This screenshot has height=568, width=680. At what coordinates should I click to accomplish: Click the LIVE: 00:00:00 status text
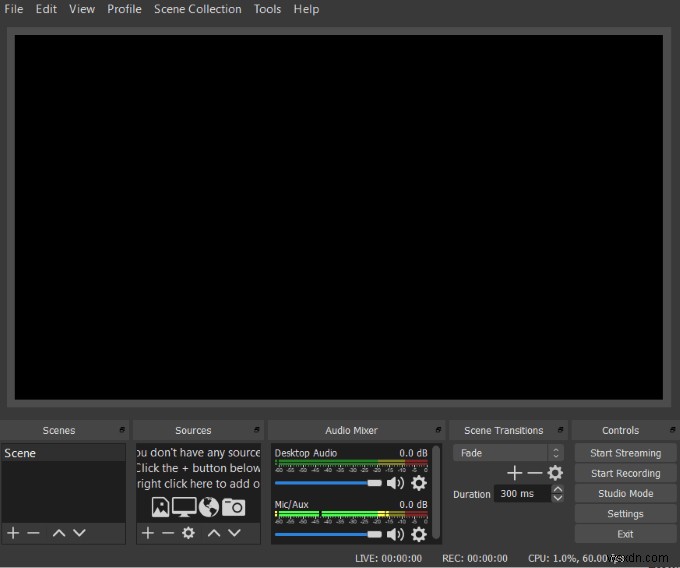388,558
